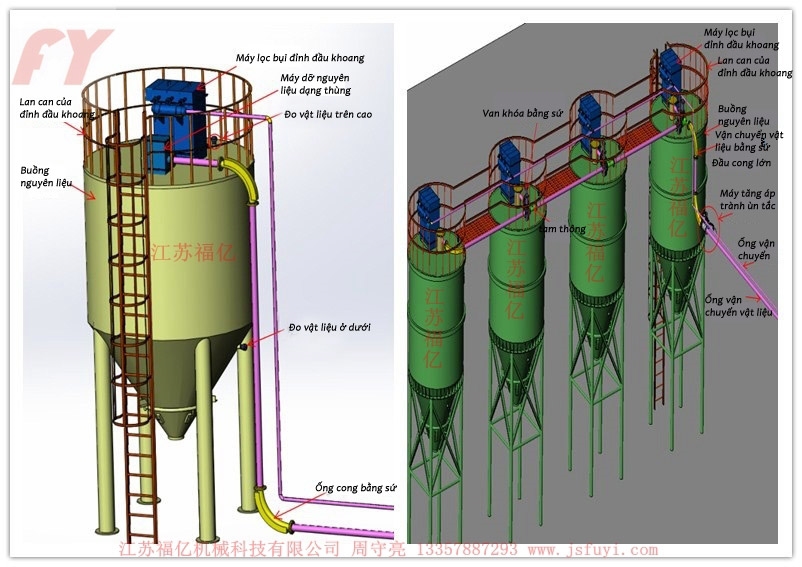Select 'Vận chuyển vật liệu bằng sứ' label
802x567 pixels.
click(x=749, y=141)
